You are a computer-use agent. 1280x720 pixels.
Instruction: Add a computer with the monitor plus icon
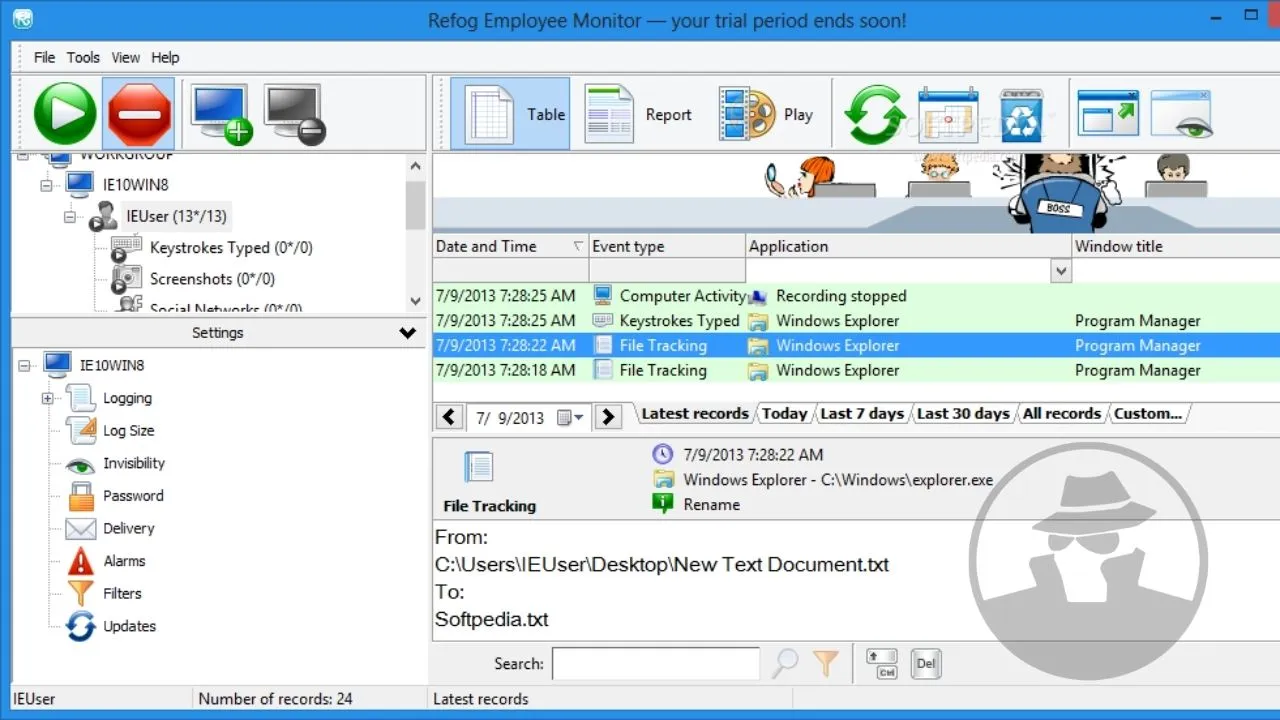click(220, 114)
